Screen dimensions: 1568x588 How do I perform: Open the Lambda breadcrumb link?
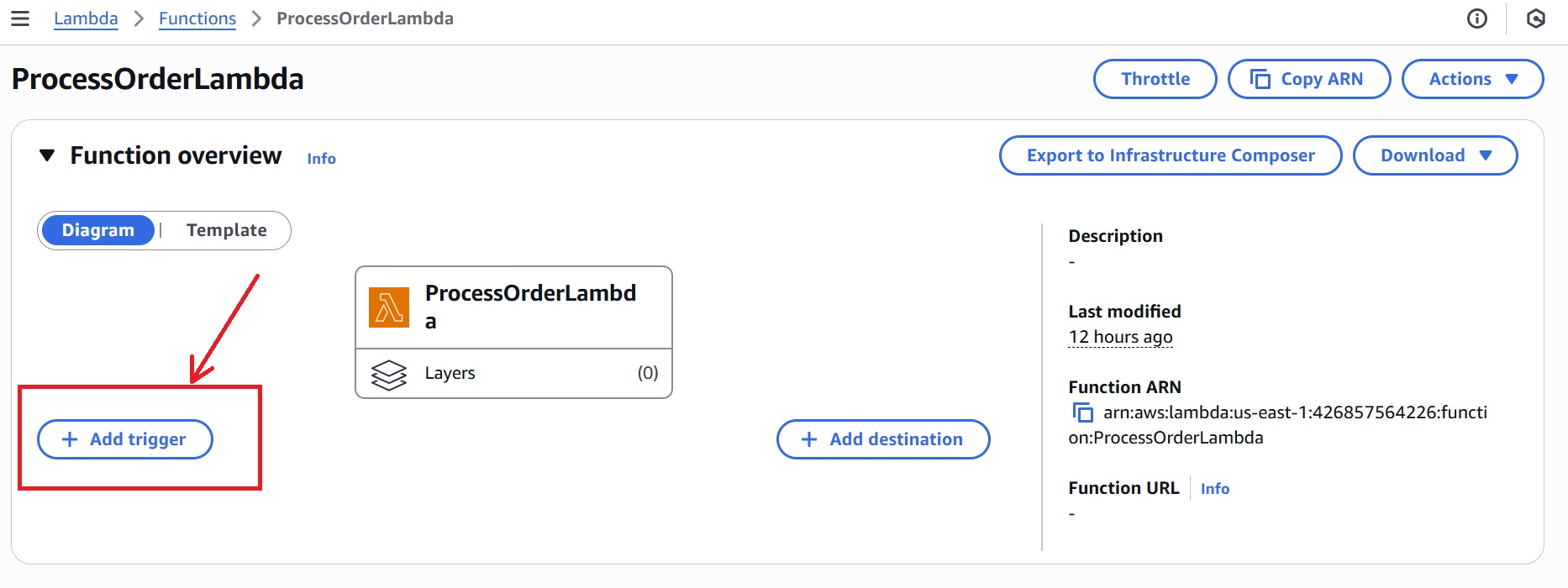(85, 18)
